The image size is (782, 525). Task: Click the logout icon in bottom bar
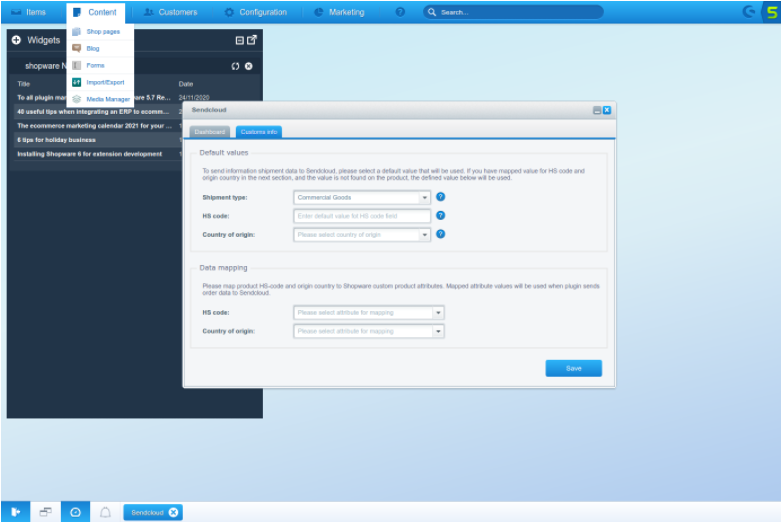[x=15, y=512]
